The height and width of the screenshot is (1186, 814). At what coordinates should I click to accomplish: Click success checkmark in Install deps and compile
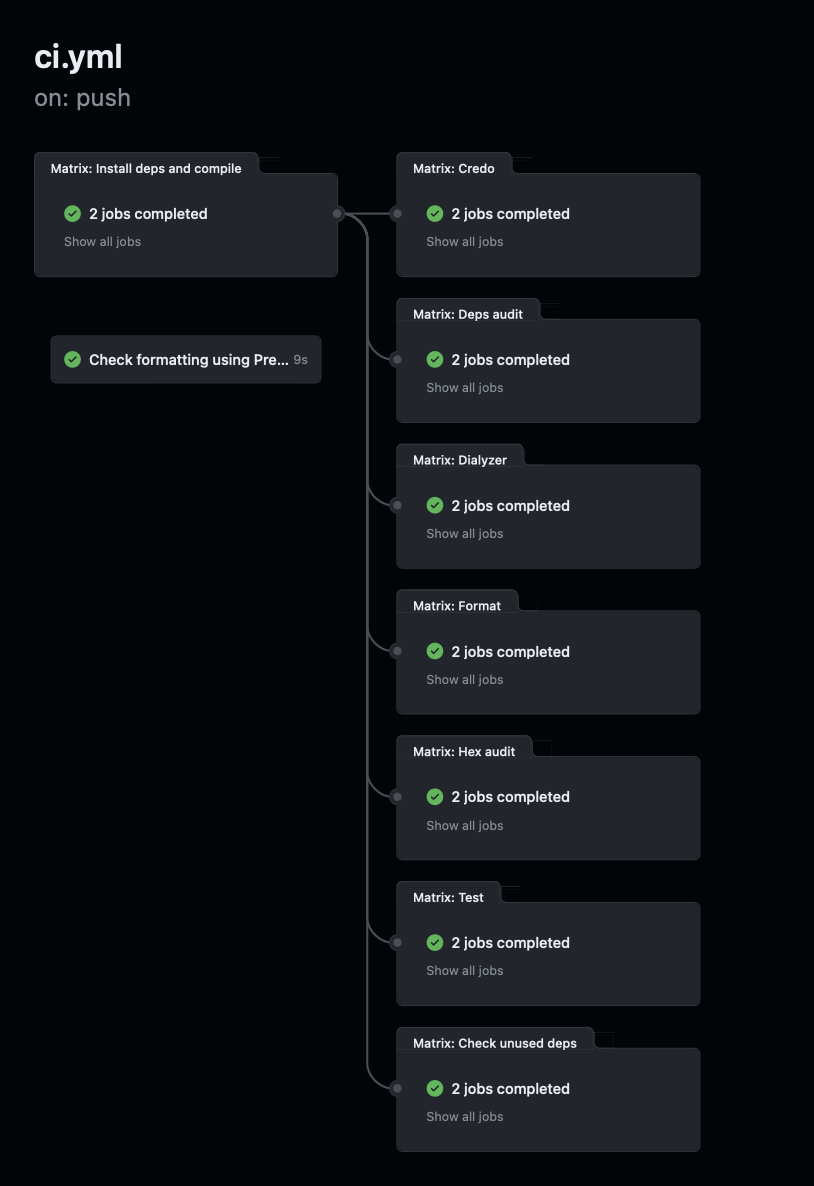point(72,214)
